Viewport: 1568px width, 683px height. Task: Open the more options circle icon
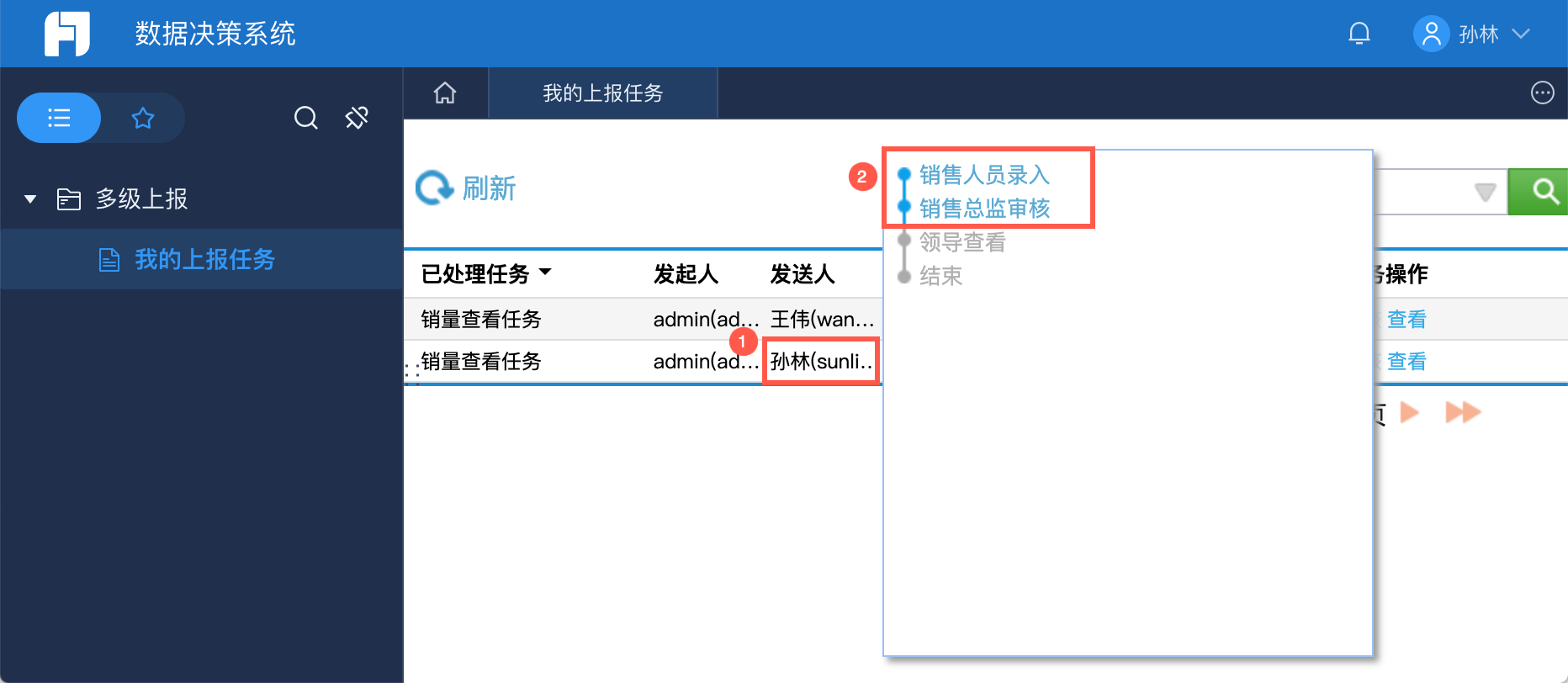coord(1542,93)
